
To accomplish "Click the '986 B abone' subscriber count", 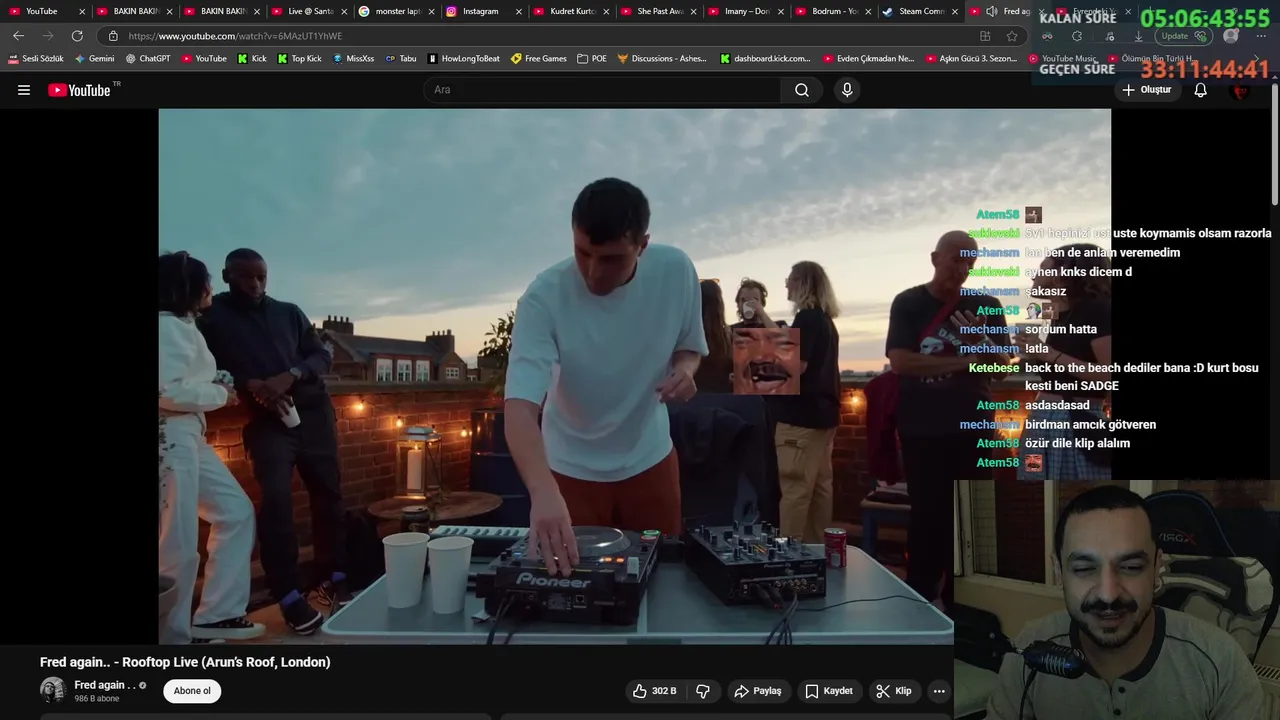I will pyautogui.click(x=97, y=699).
